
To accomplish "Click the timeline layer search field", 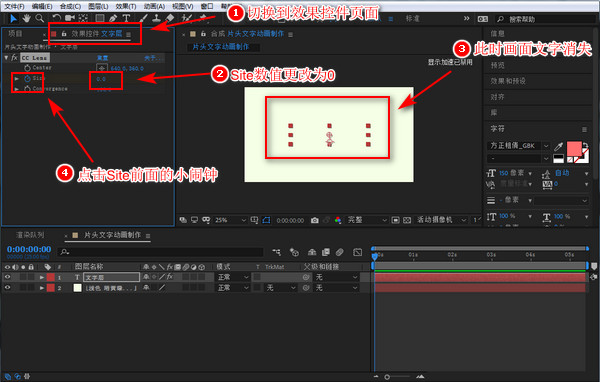I will 161,252.
